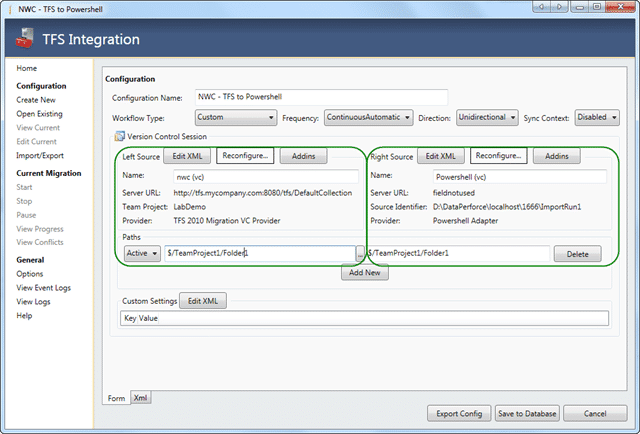Open View Progress in sidebar
The width and height of the screenshot is (640, 434).
(x=40, y=229)
